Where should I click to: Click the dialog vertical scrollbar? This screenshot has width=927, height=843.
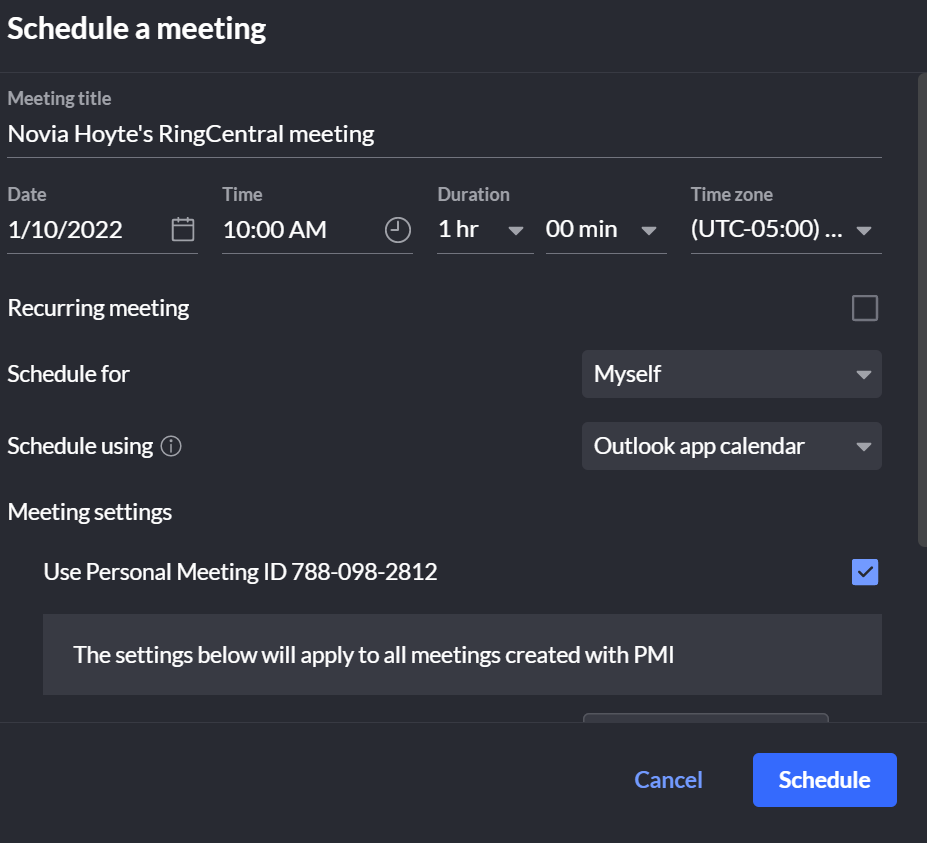coord(922,310)
